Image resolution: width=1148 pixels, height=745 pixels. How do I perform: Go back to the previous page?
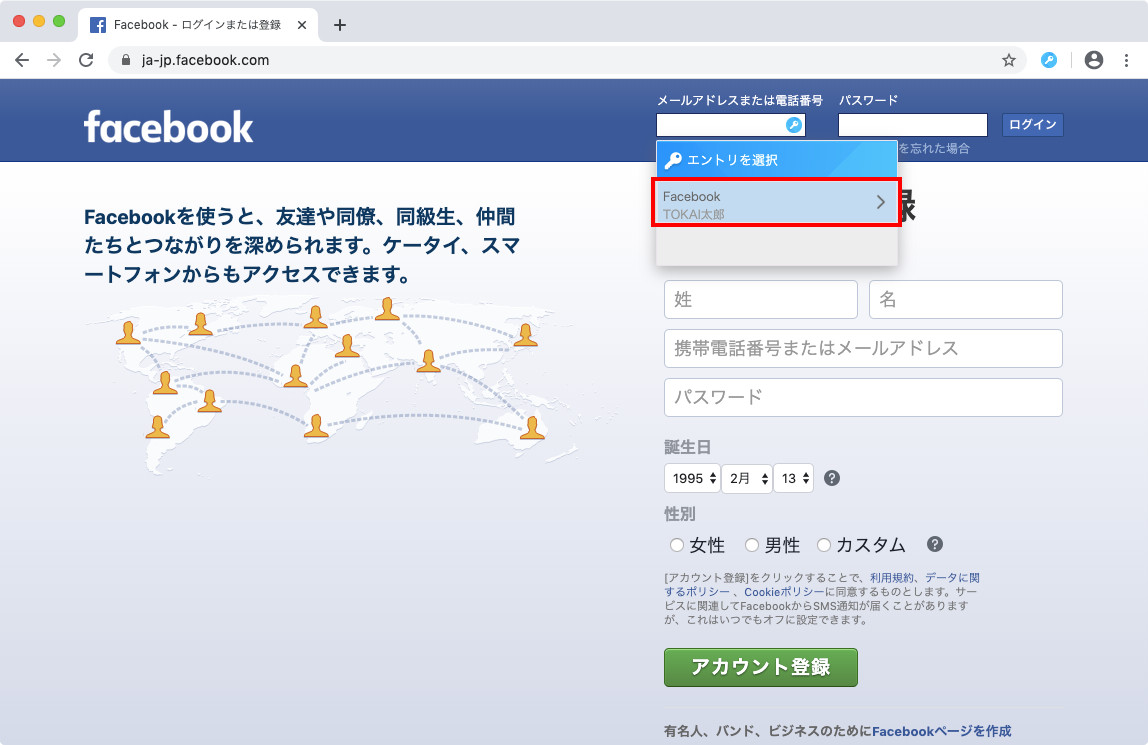coord(22,60)
